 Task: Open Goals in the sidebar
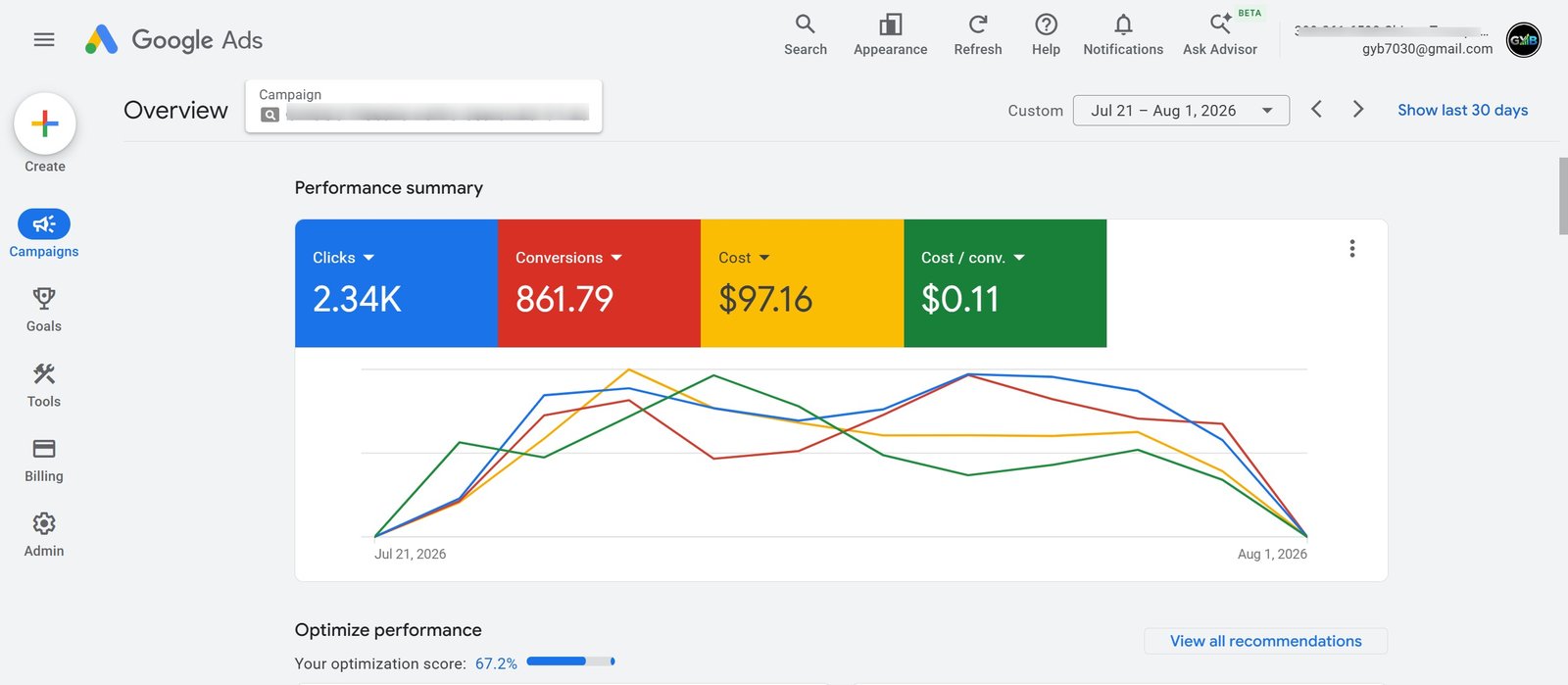(44, 310)
